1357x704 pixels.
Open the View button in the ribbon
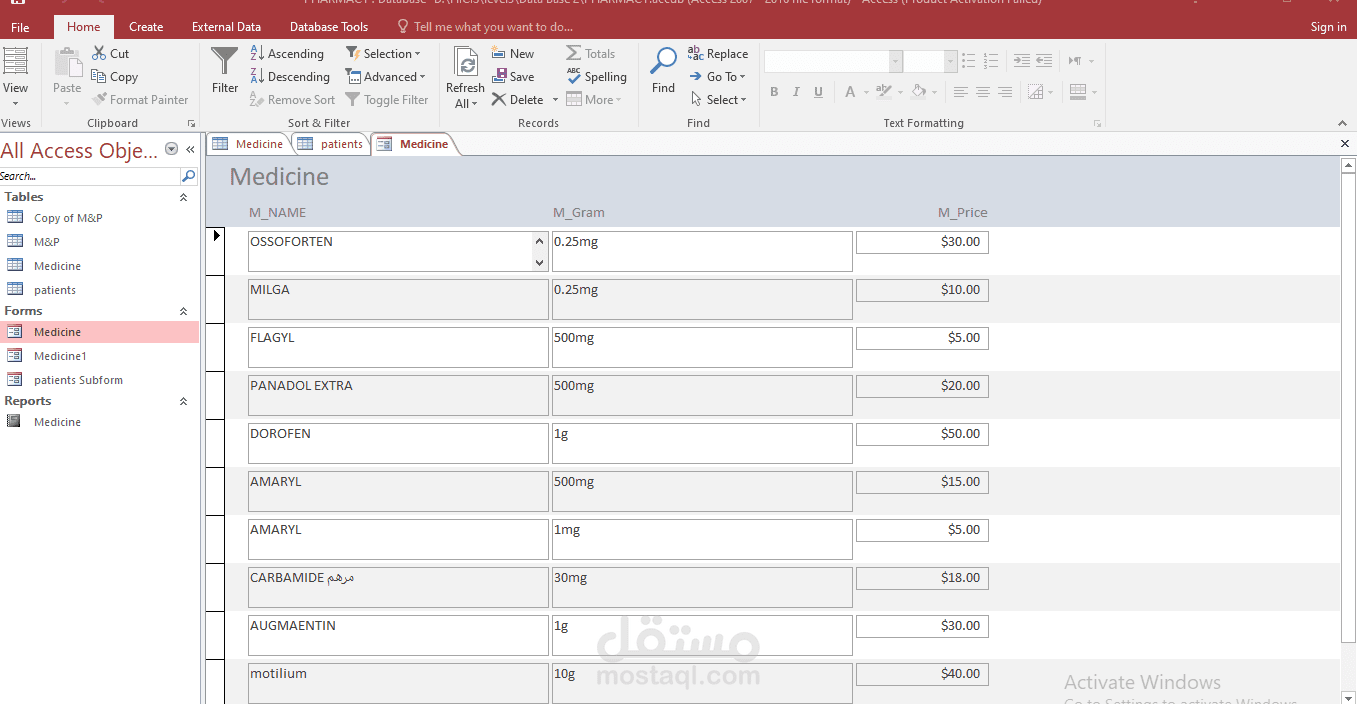click(x=15, y=76)
